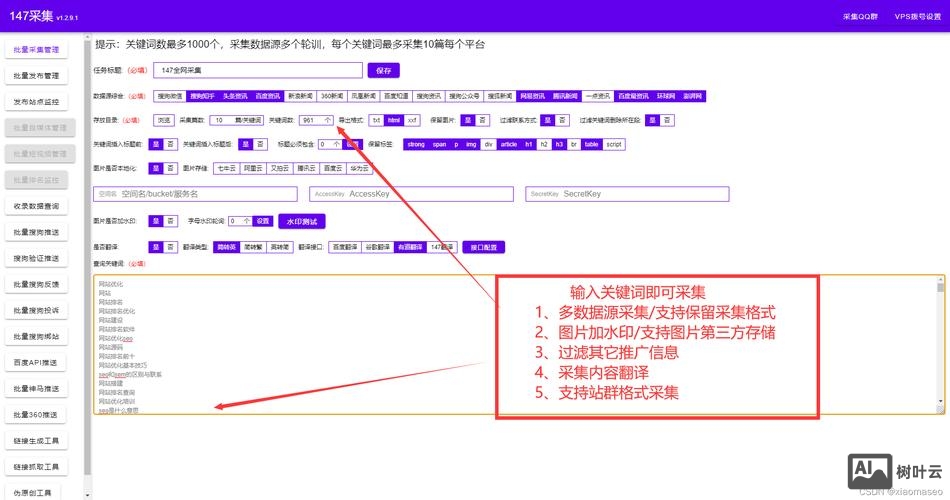Image resolution: width=950 pixels, height=500 pixels.
Task: Select 谷歌翻译 as translation API
Action: (x=377, y=247)
